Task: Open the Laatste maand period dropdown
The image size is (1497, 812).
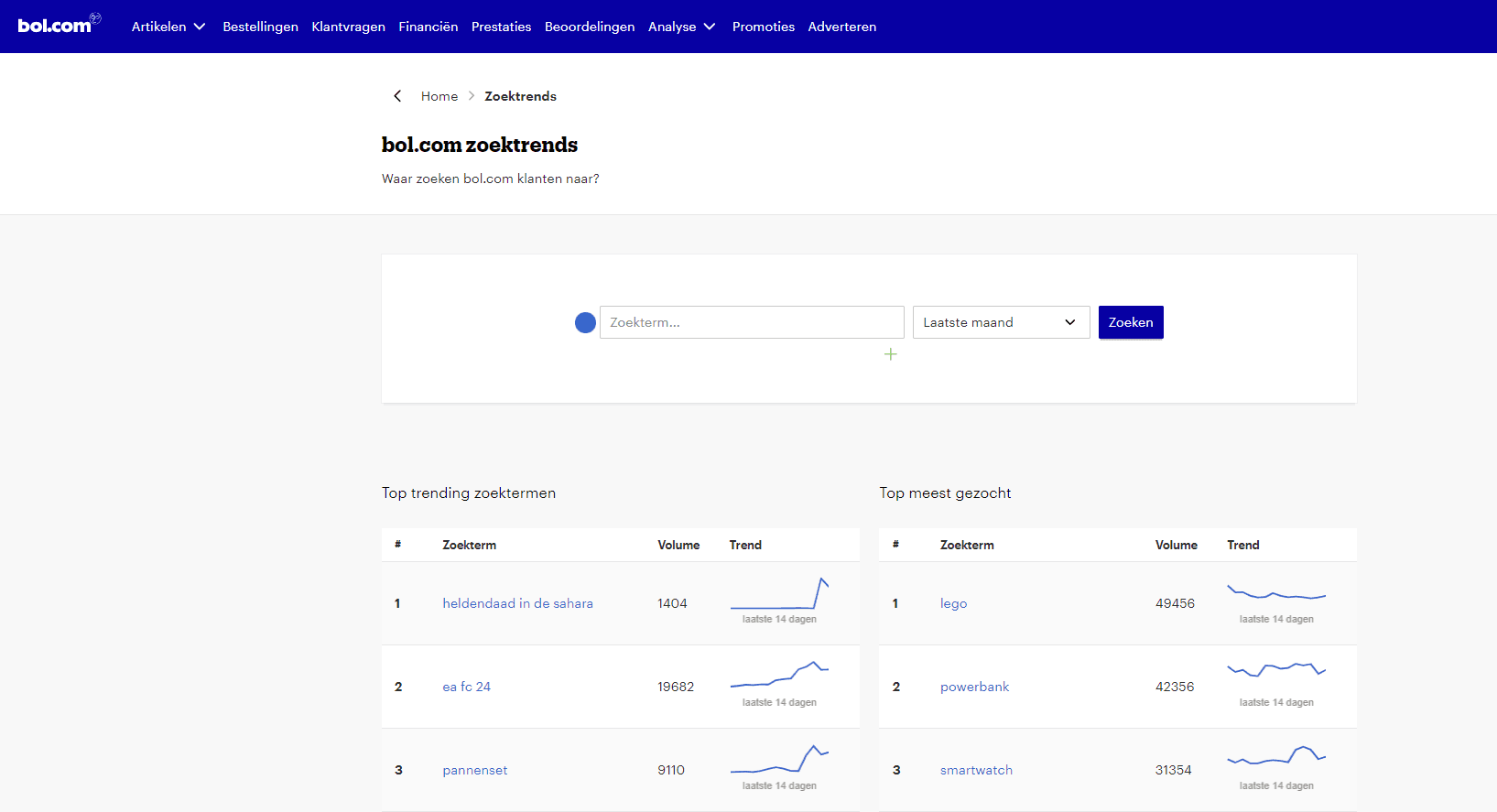Action: [1001, 322]
